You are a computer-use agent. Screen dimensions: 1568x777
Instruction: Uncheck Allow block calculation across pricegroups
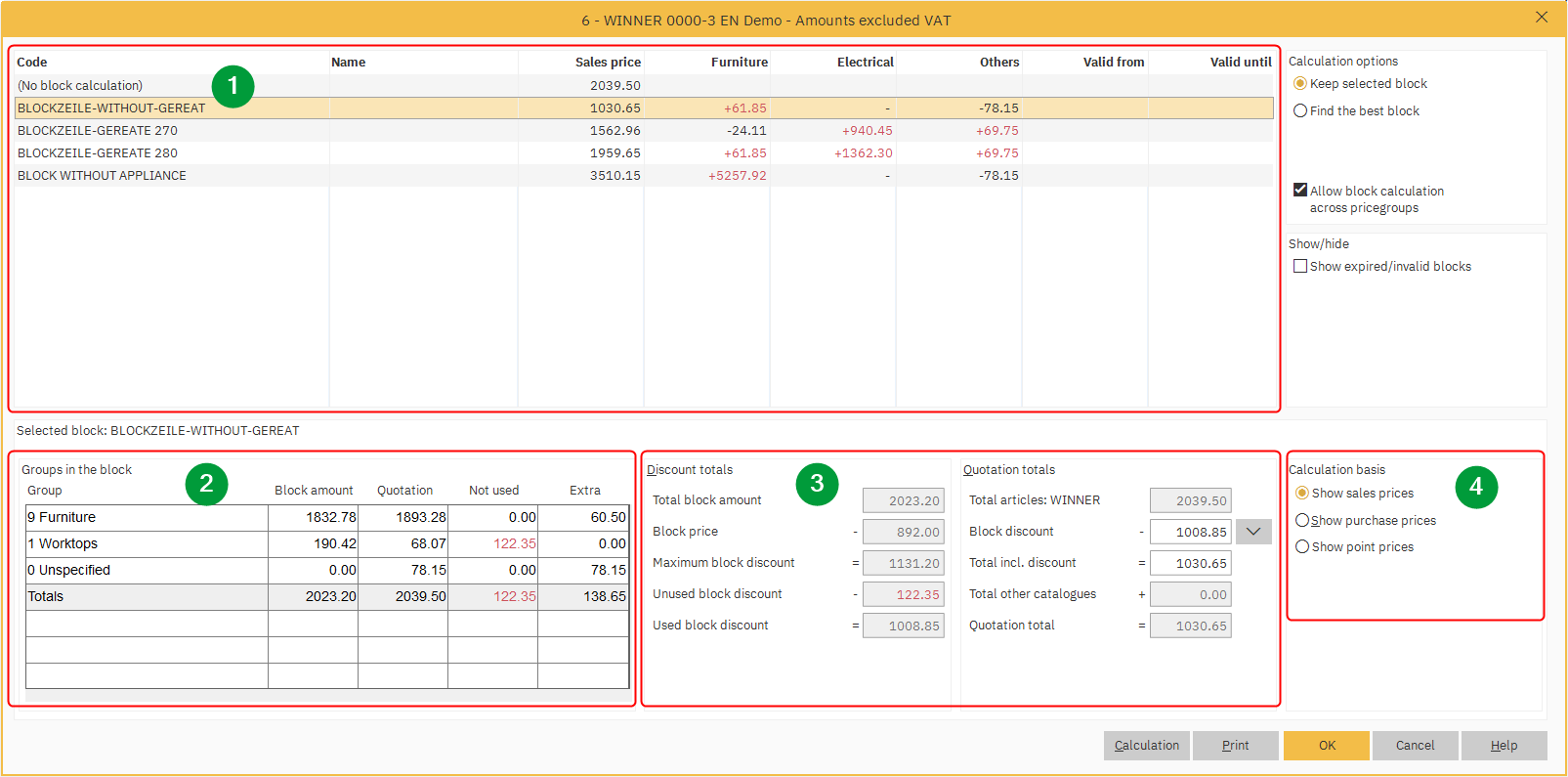coord(1300,191)
